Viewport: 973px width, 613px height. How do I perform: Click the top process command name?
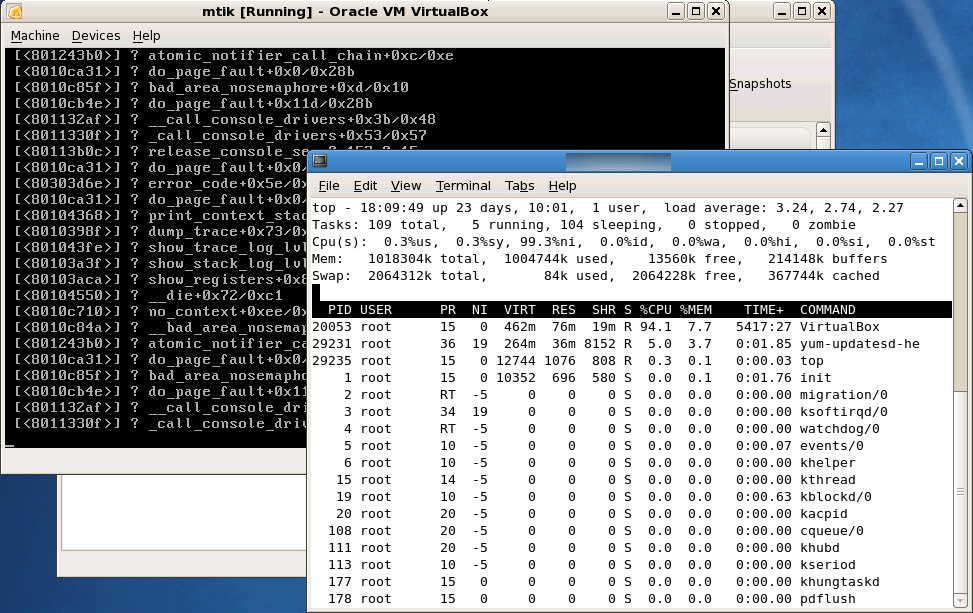pos(812,361)
